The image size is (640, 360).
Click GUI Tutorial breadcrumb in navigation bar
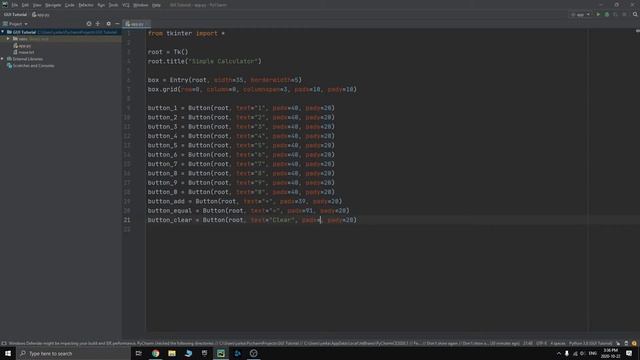(x=15, y=15)
